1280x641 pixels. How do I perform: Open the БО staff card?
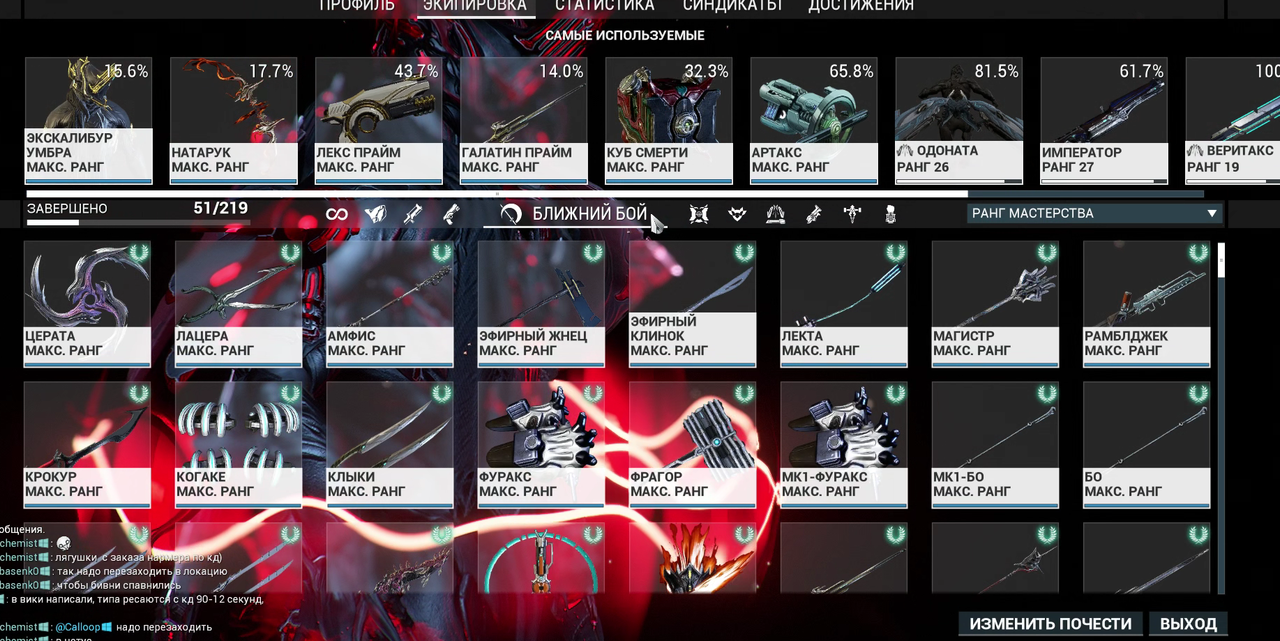tap(1147, 445)
